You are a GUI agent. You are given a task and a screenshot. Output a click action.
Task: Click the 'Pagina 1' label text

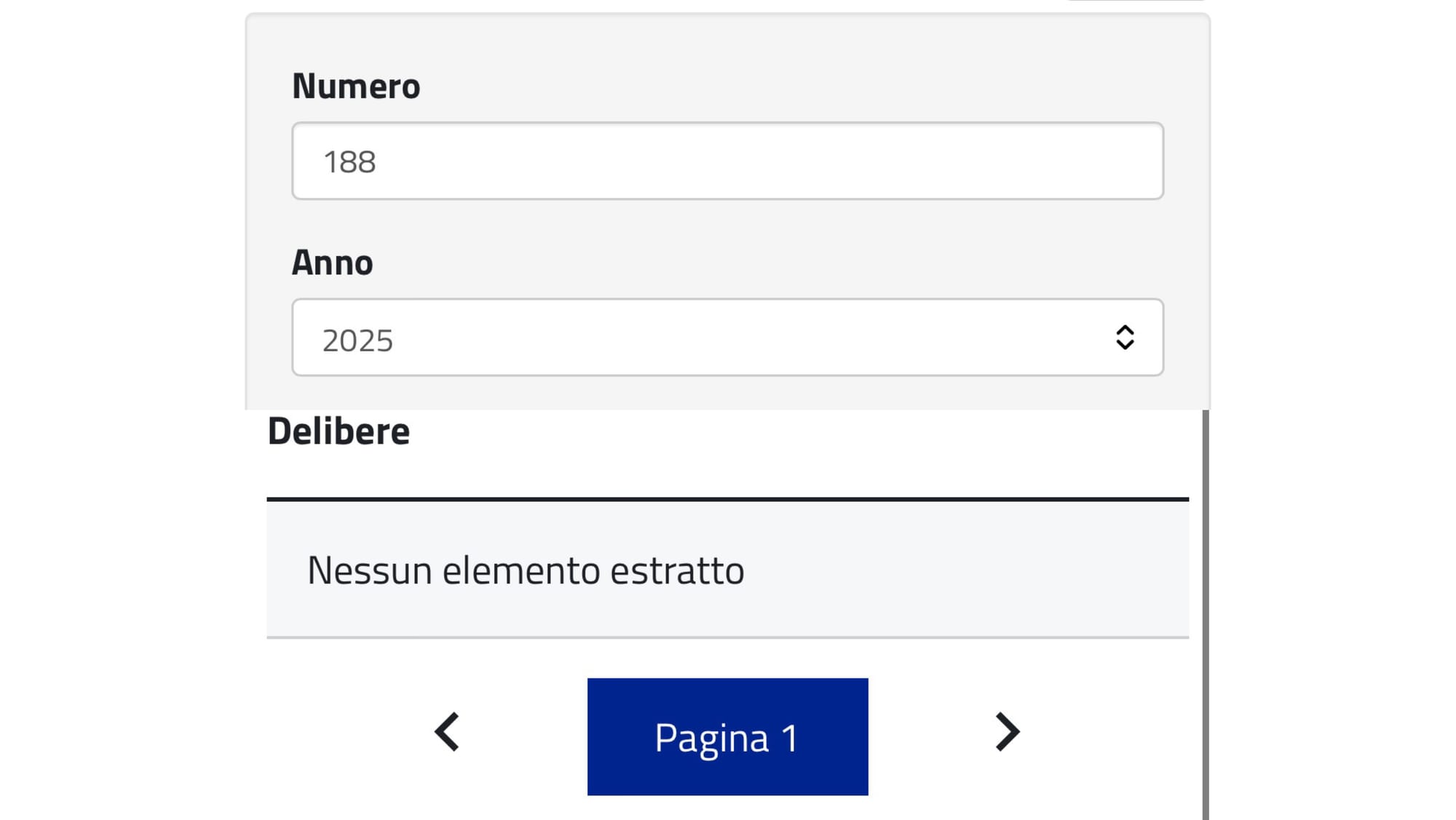727,738
